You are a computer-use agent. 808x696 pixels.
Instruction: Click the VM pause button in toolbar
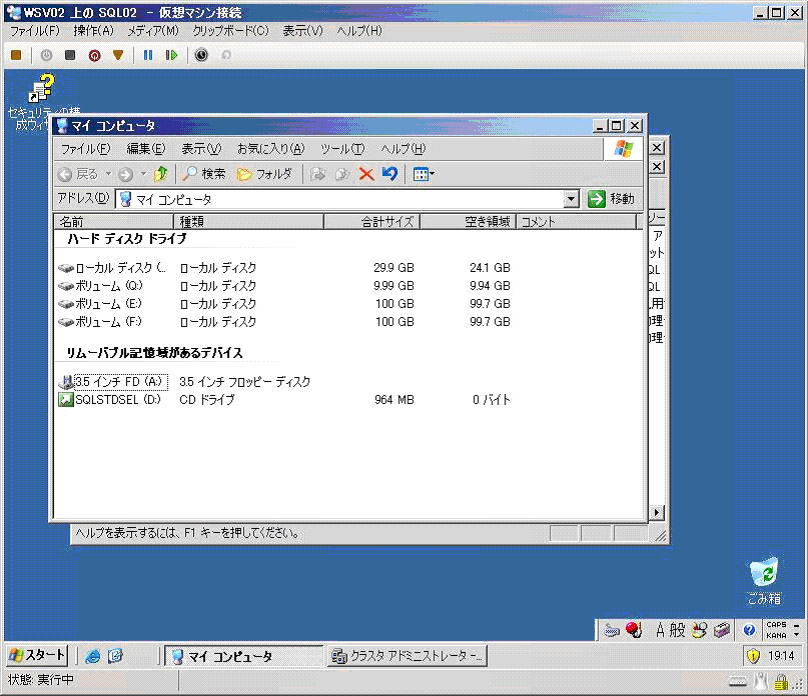coord(148,55)
